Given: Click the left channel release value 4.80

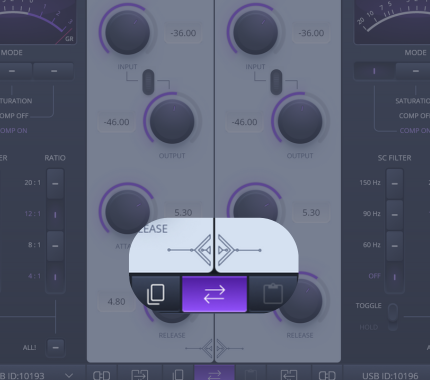Looking at the screenshot, I should 116,302.
